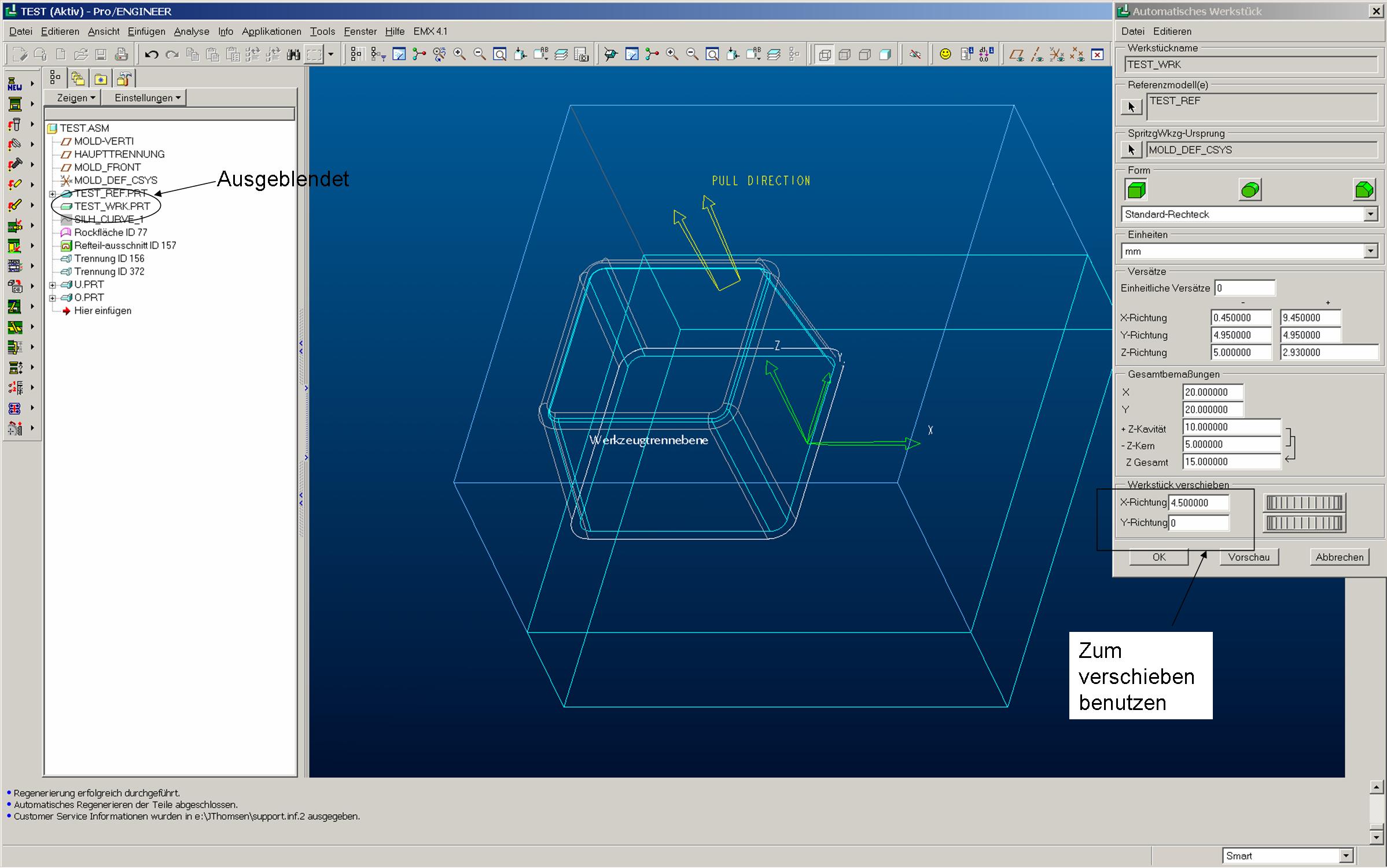Viewport: 1387px width, 868px height.
Task: Expand O.PRT in model tree
Action: [53, 298]
